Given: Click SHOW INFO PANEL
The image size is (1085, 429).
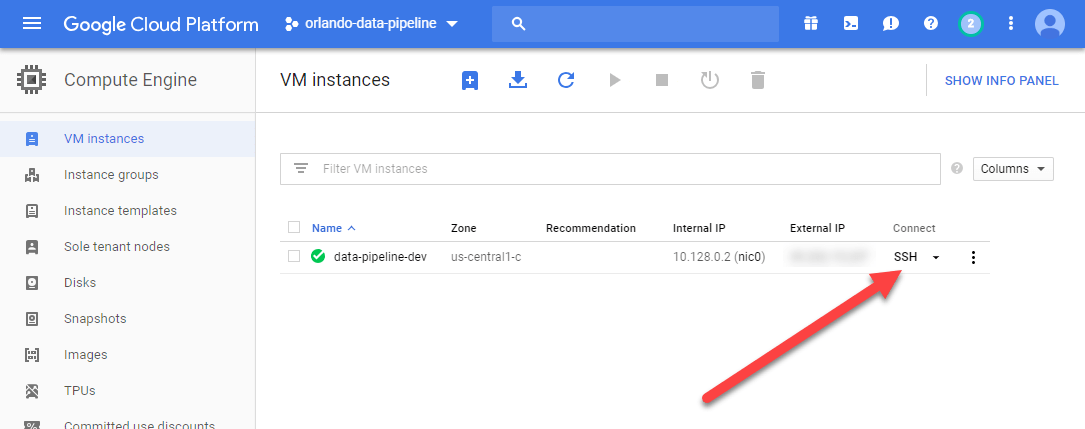Looking at the screenshot, I should [1001, 80].
